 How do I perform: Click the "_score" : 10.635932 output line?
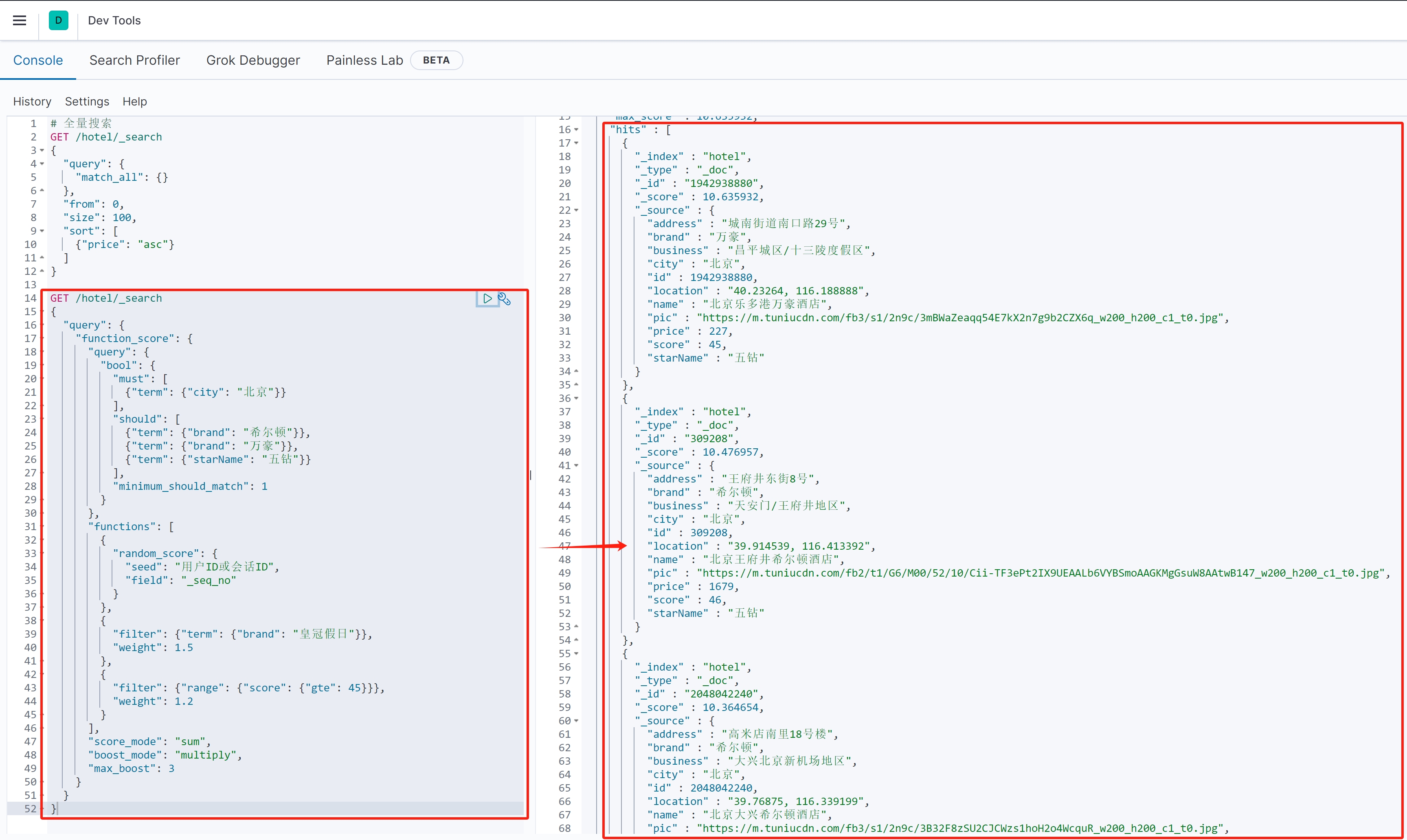[x=699, y=197]
